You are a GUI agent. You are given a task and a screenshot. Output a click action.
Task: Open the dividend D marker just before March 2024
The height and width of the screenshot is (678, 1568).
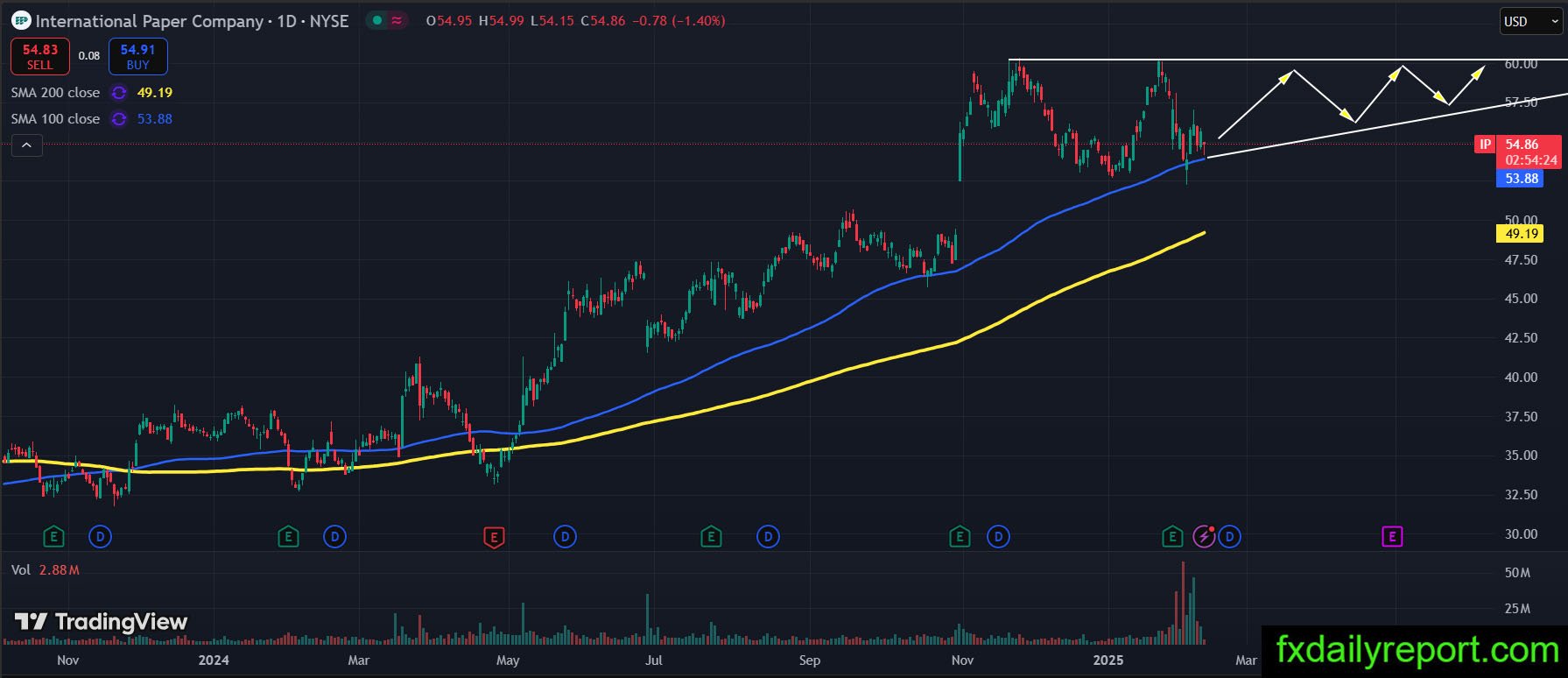(x=334, y=536)
